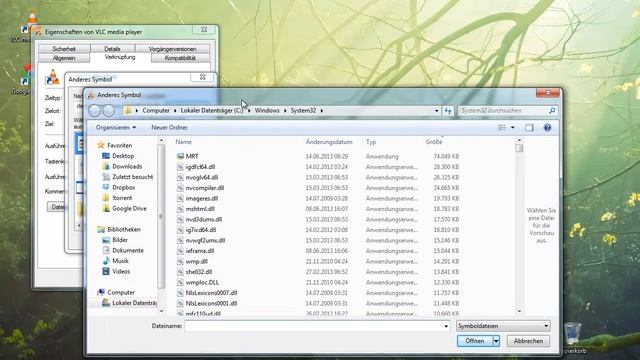This screenshot has width=640, height=360.
Task: Open the Dateiname history dropdown arrow
Action: [x=446, y=326]
